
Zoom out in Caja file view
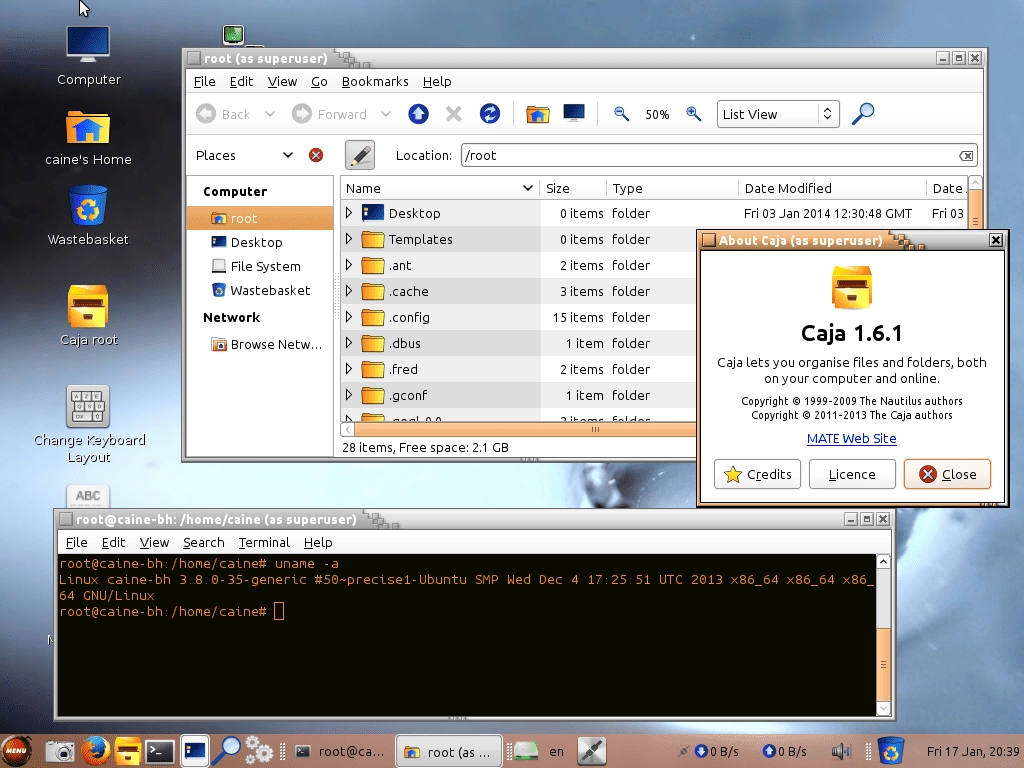(x=621, y=114)
